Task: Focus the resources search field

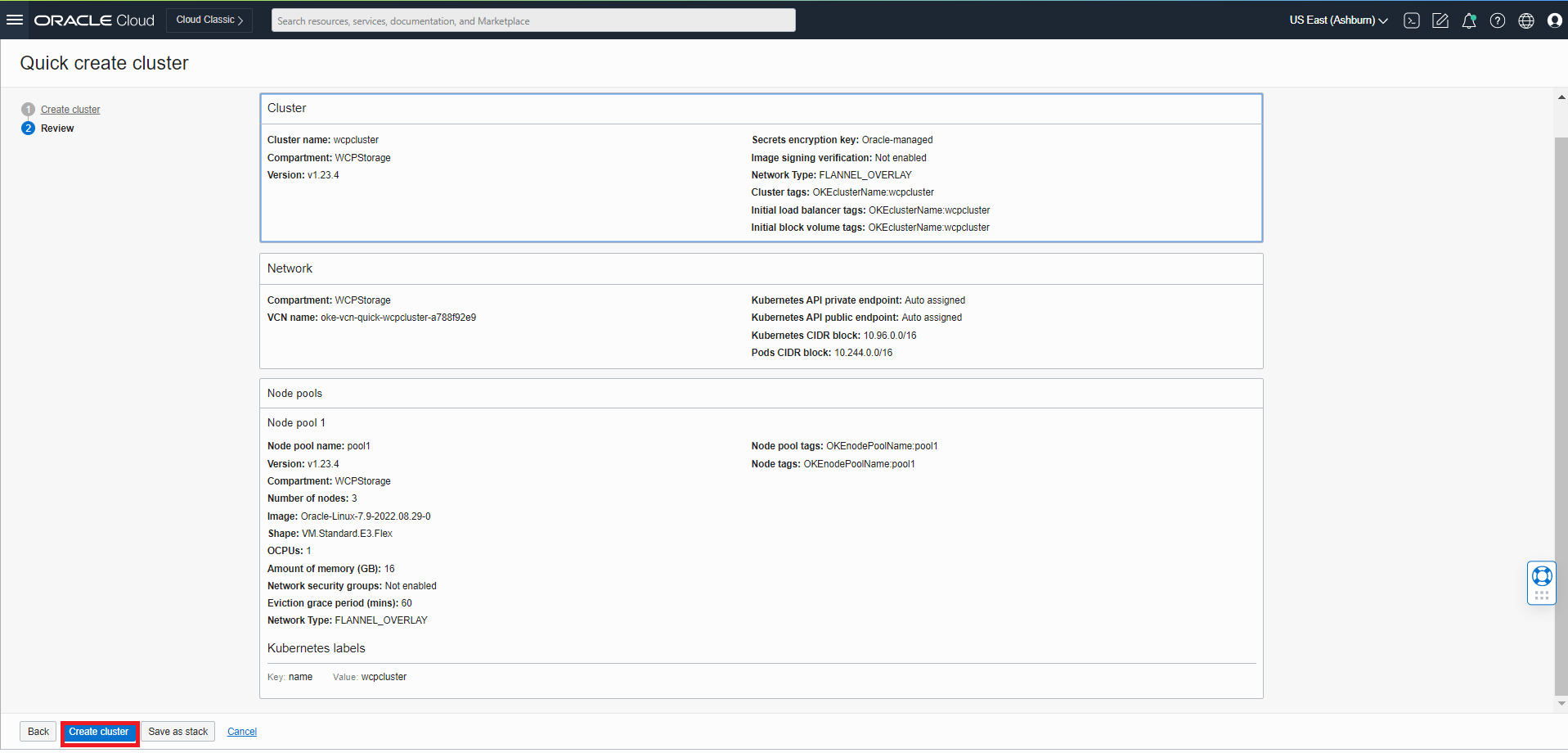Action: click(533, 20)
